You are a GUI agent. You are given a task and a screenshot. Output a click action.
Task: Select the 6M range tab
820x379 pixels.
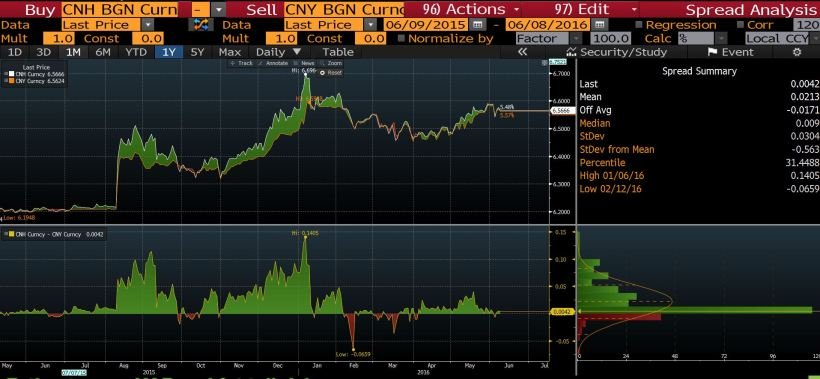coord(103,52)
